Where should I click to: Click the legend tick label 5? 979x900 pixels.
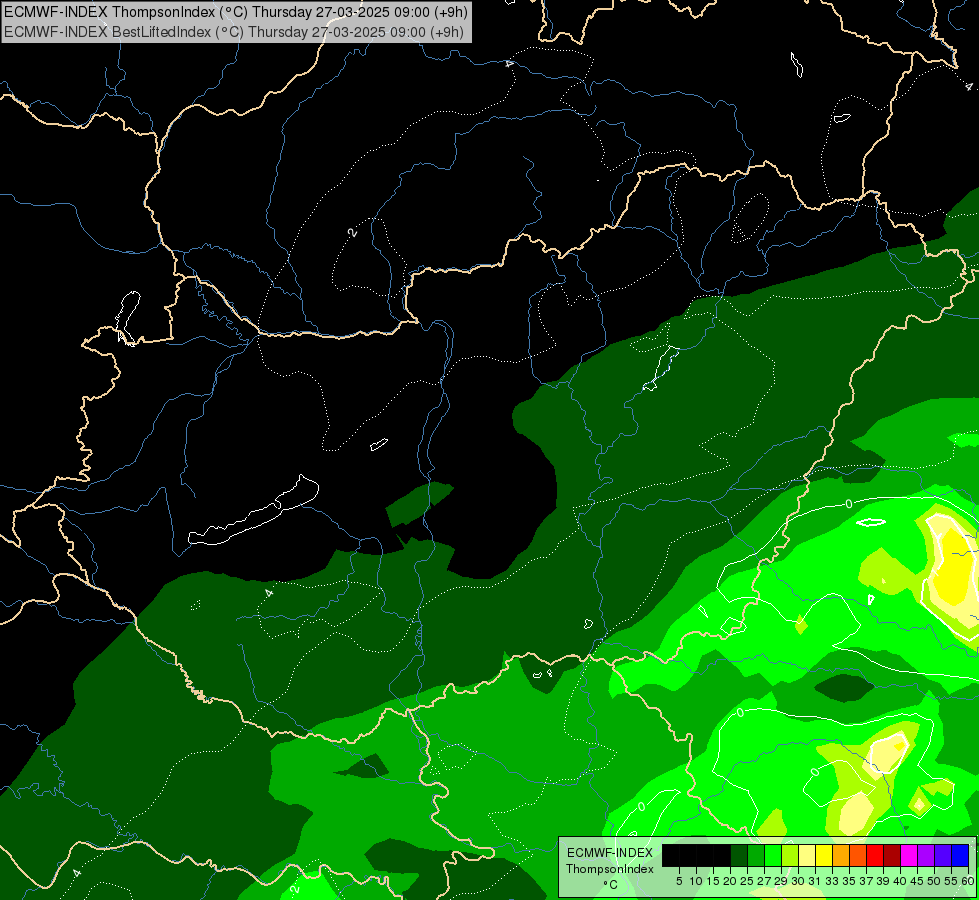click(679, 881)
